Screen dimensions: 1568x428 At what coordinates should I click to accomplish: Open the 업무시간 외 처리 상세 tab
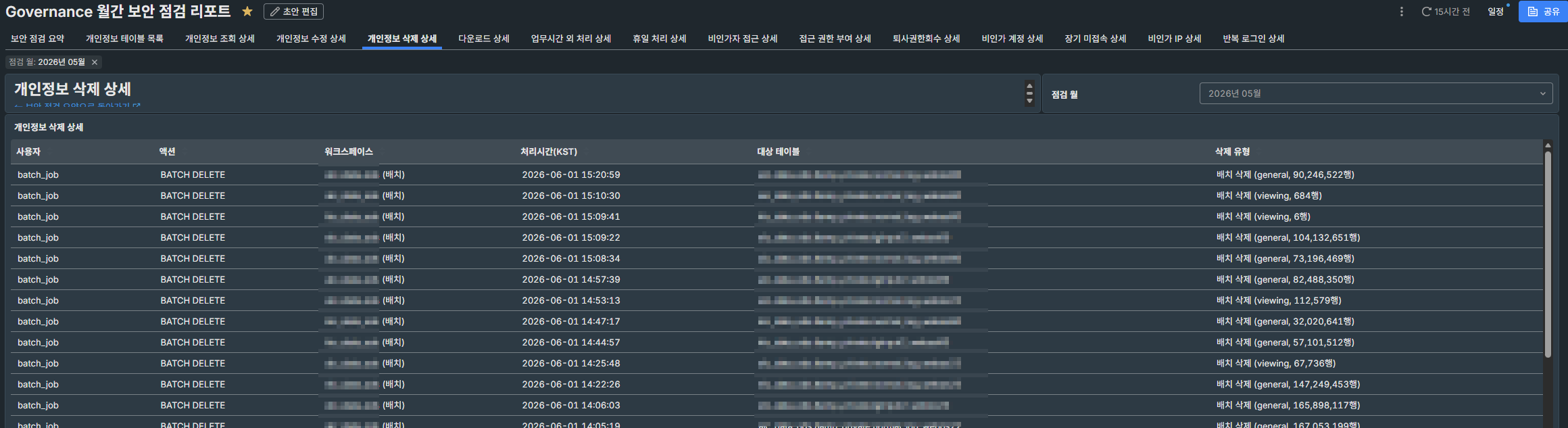571,39
